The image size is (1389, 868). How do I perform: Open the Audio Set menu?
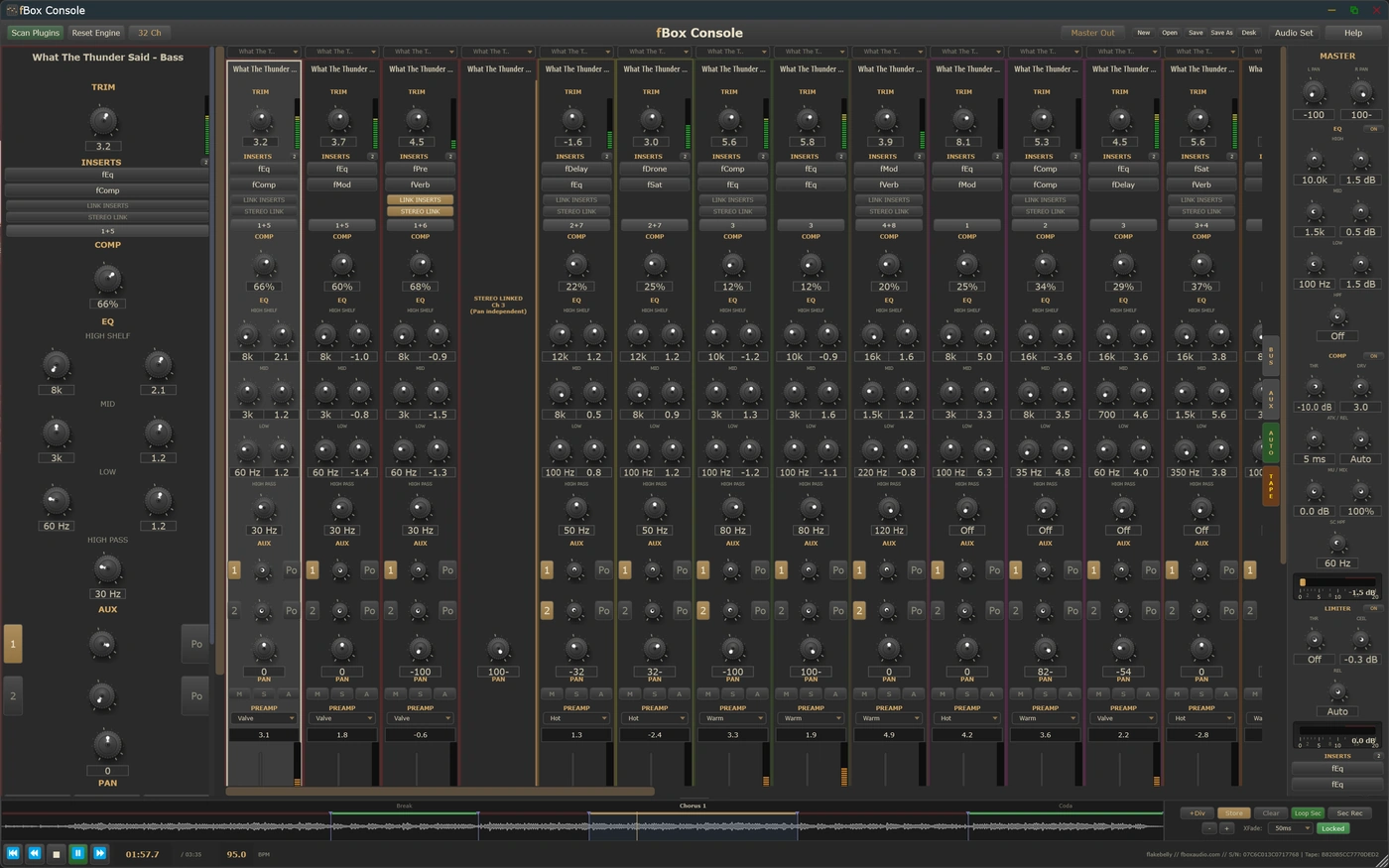click(1294, 33)
